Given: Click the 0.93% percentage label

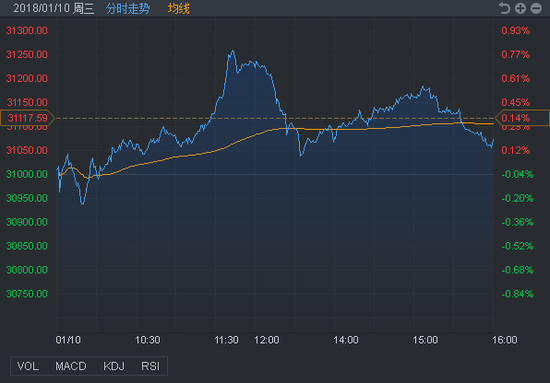Looking at the screenshot, I should [x=515, y=31].
